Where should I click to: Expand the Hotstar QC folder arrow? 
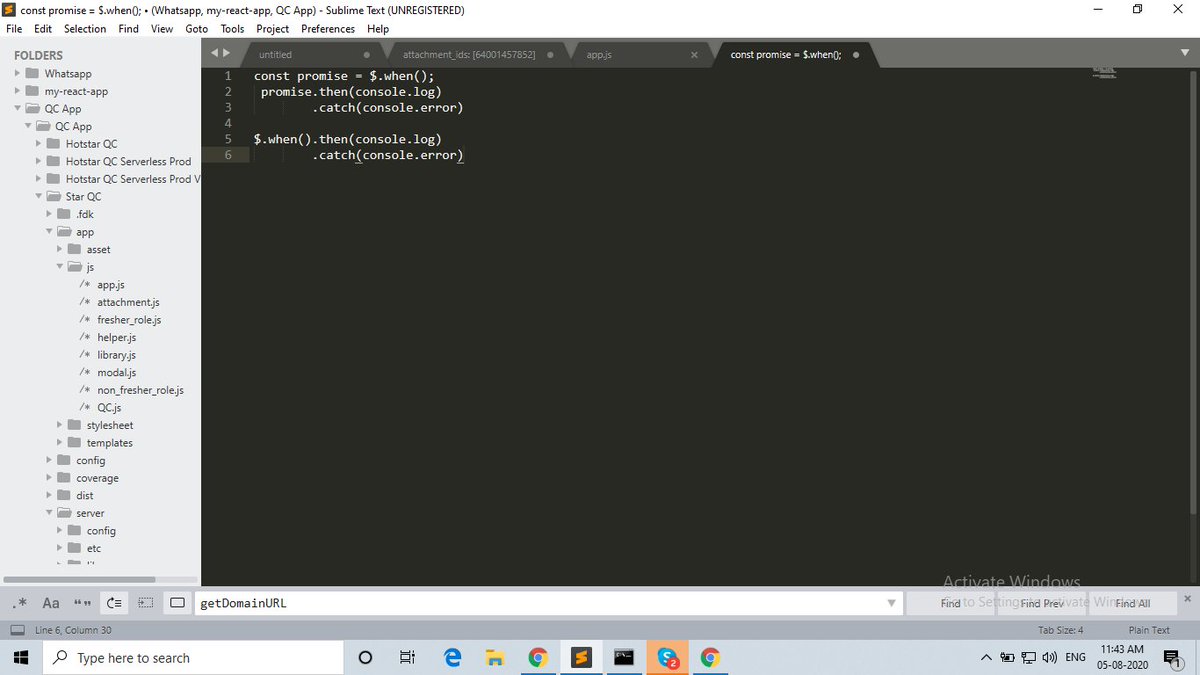point(39,144)
